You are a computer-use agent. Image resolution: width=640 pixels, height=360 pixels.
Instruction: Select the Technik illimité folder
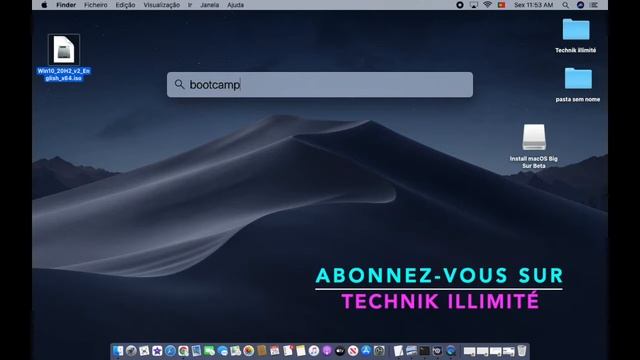click(x=576, y=36)
